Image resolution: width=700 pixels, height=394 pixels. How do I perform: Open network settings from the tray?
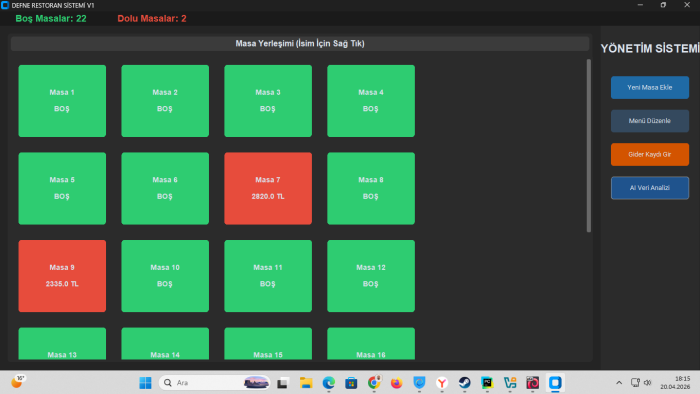point(635,383)
